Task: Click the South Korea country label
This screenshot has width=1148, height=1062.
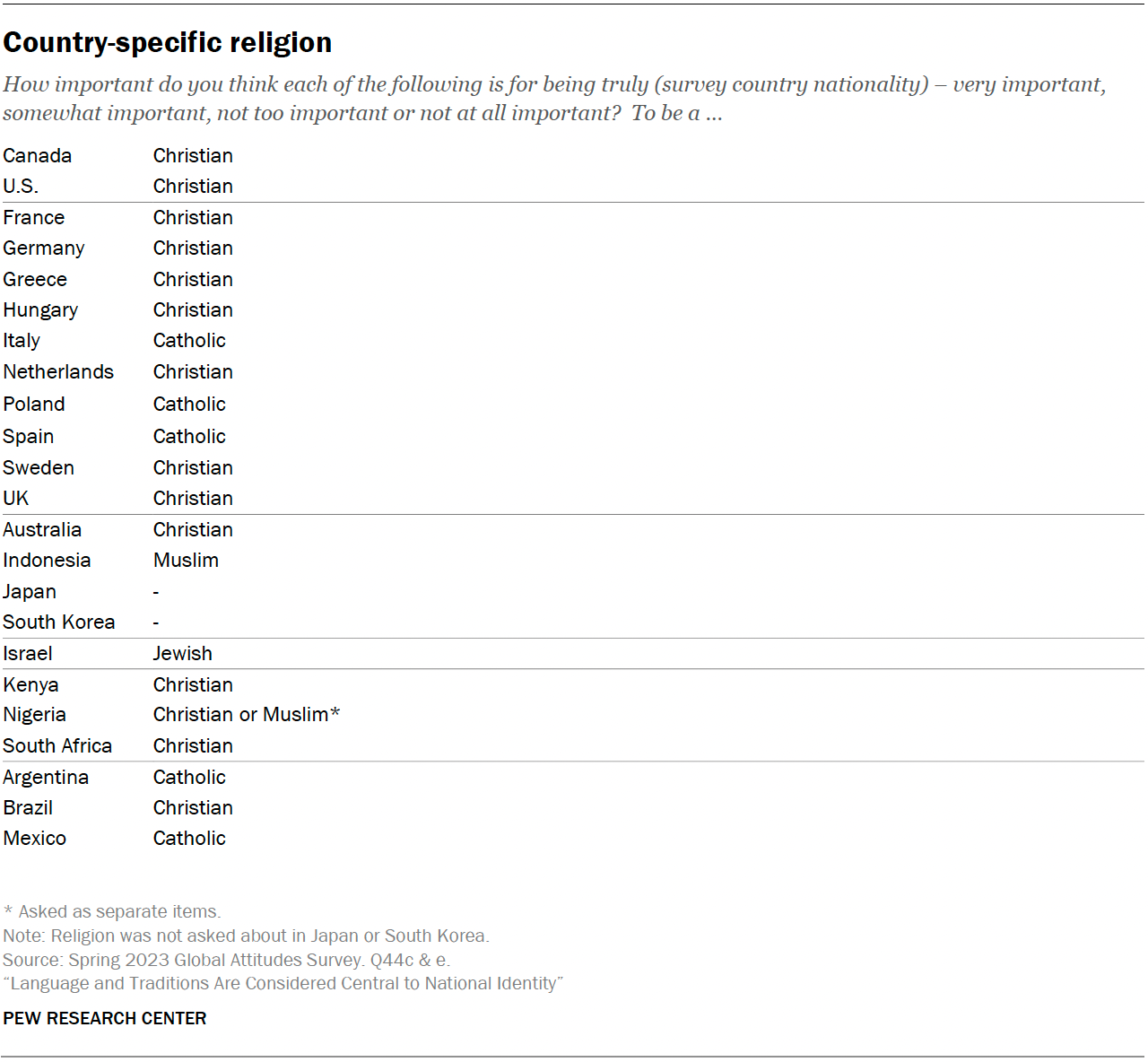Action: click(59, 622)
